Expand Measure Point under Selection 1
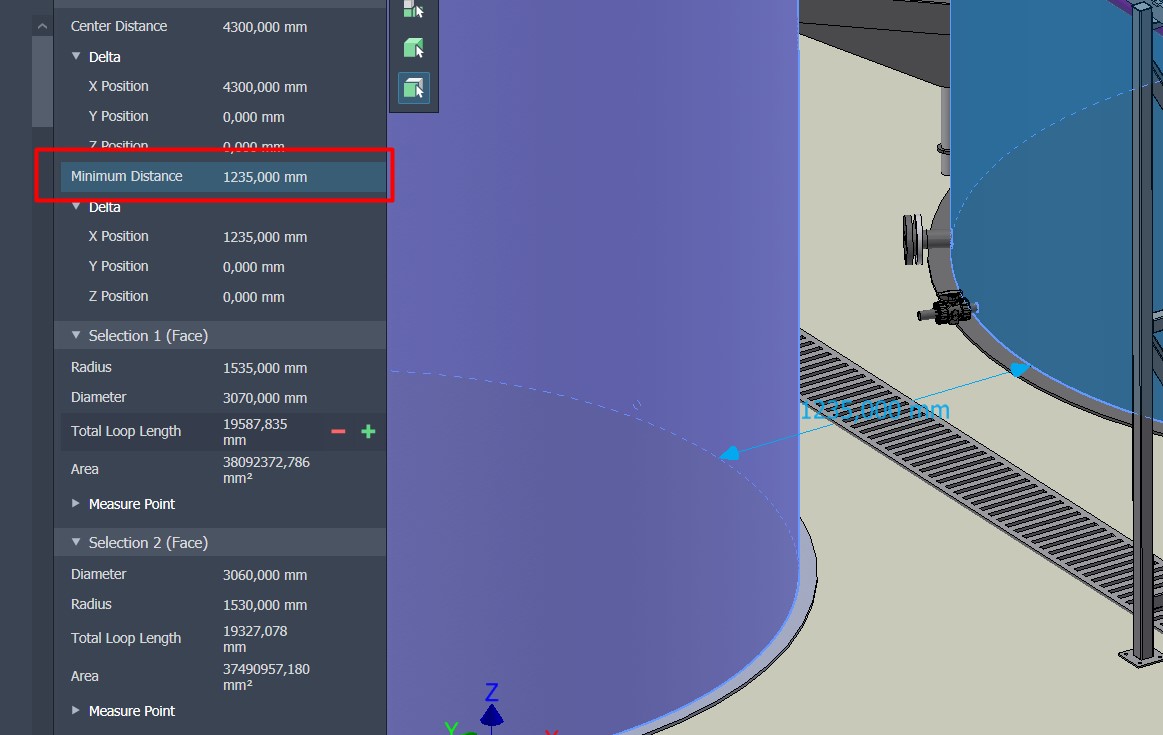 tap(76, 504)
